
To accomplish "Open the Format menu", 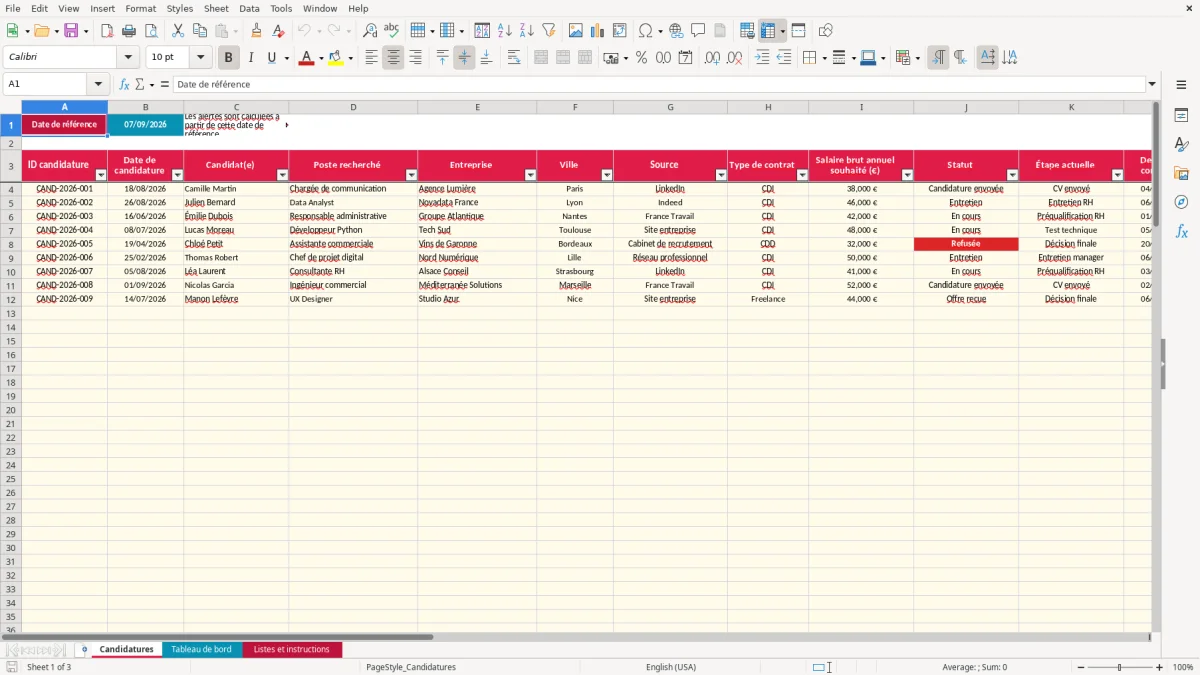I will point(141,8).
